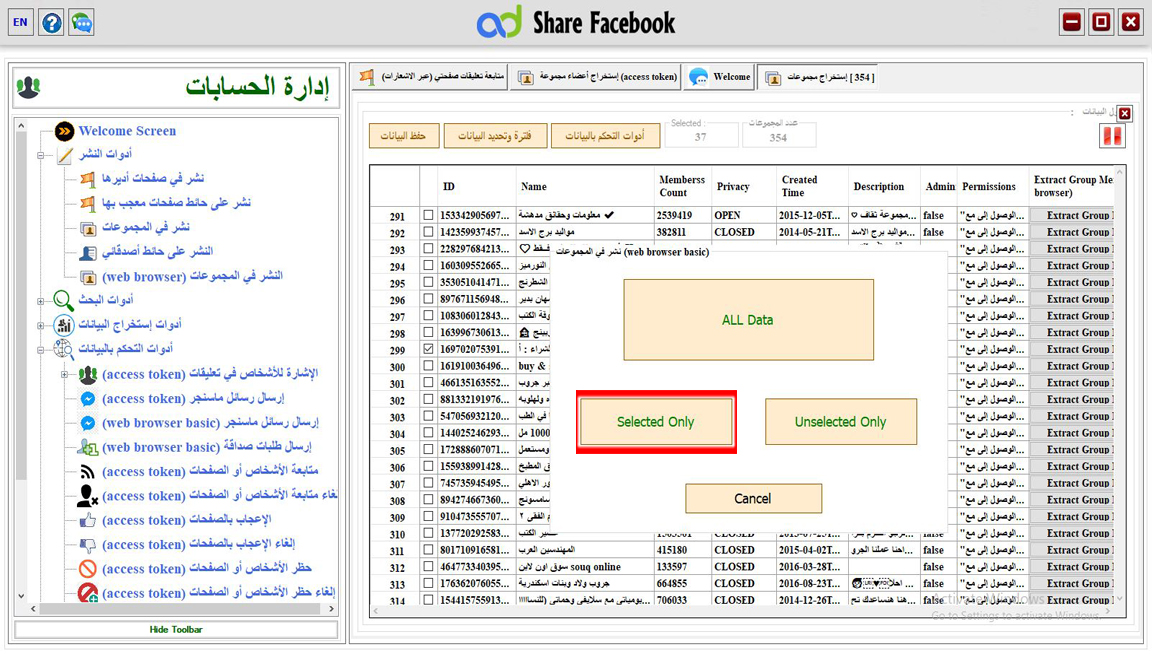Toggle checkbox for row 311

tap(428, 550)
